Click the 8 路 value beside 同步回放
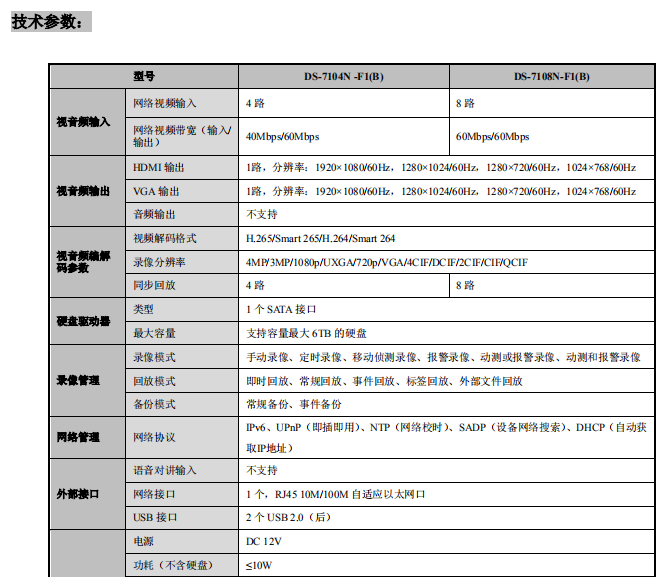The height and width of the screenshot is (577, 672). (x=465, y=285)
